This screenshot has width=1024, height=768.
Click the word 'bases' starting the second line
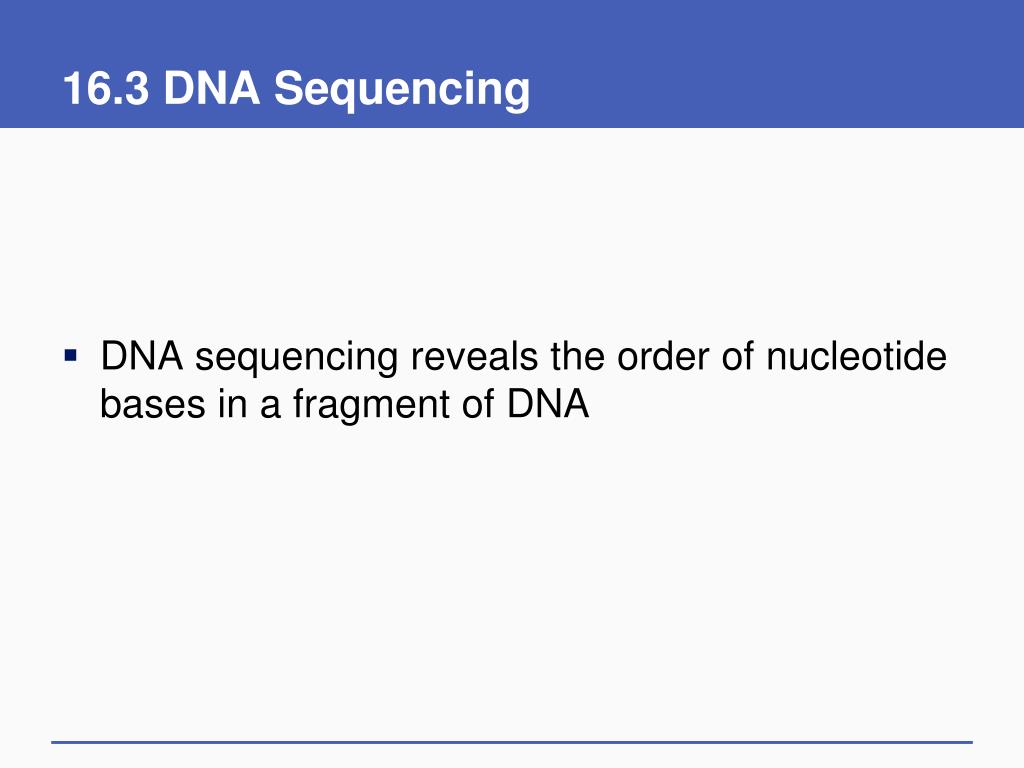tap(153, 404)
